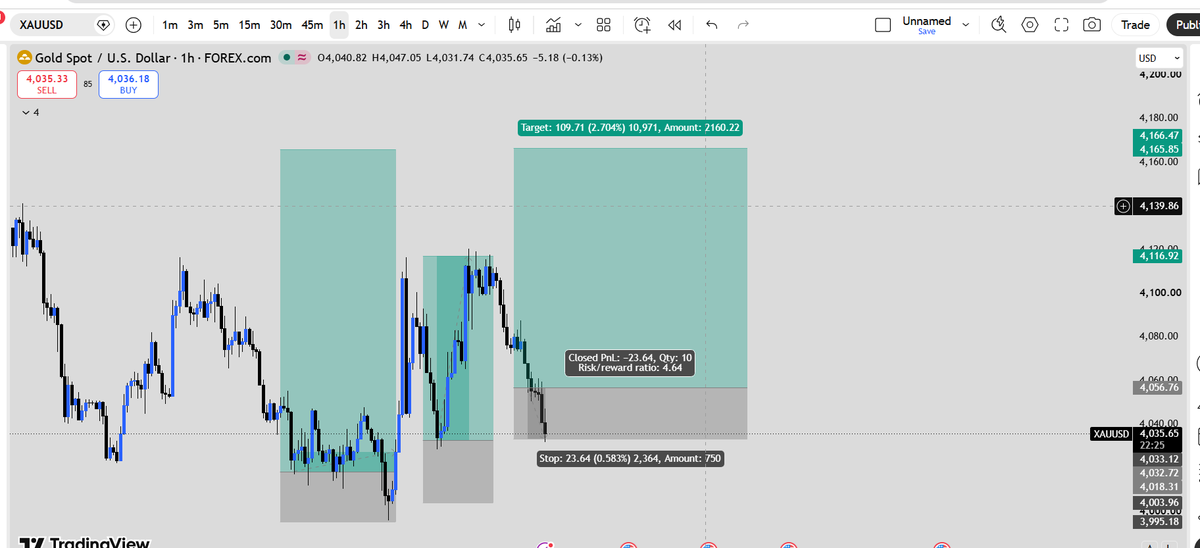The image size is (1200, 548).
Task: Click the 4,166.47 target price label
Action: 1159,135
